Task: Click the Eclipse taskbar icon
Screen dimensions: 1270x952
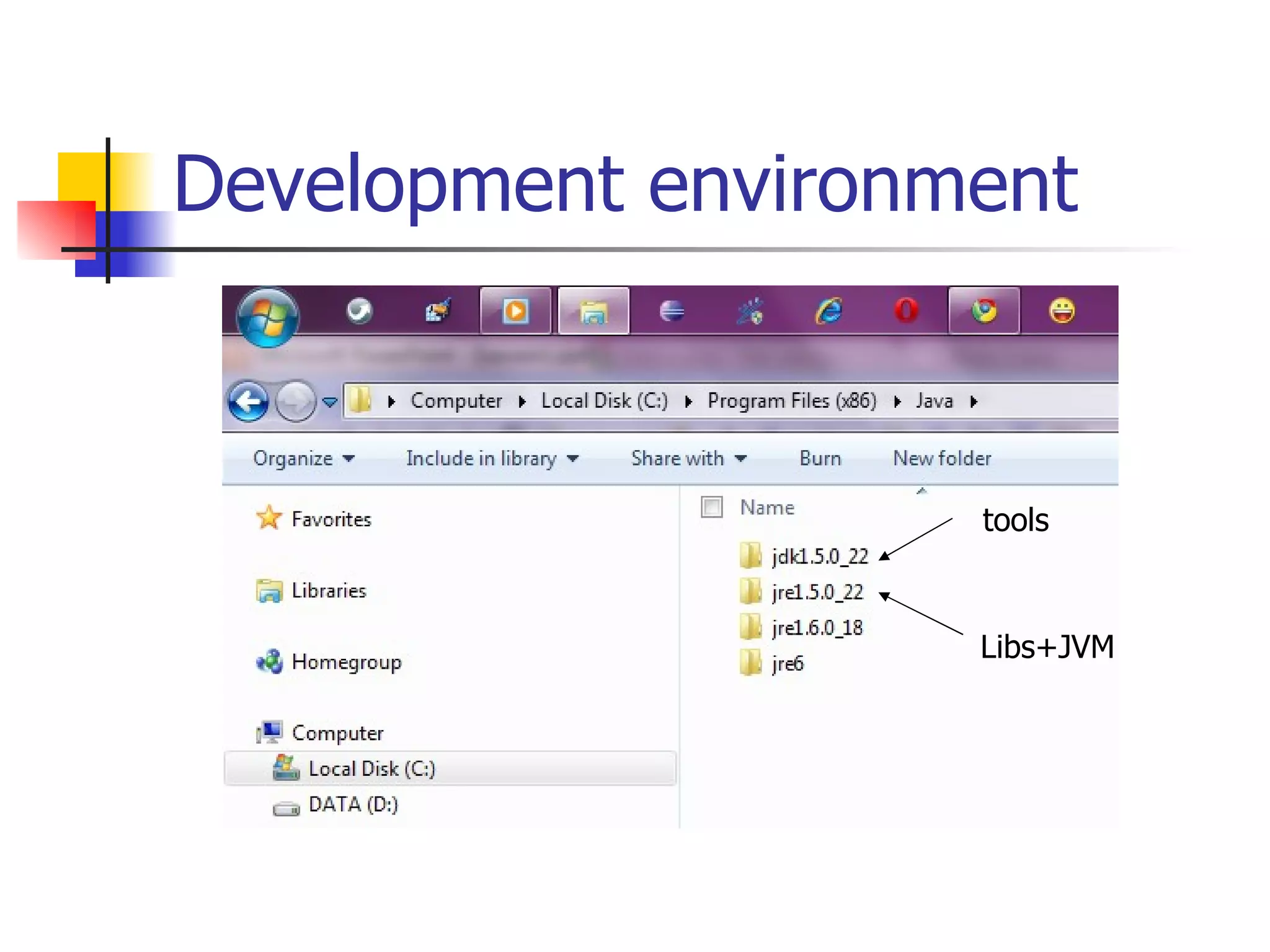Action: [672, 311]
